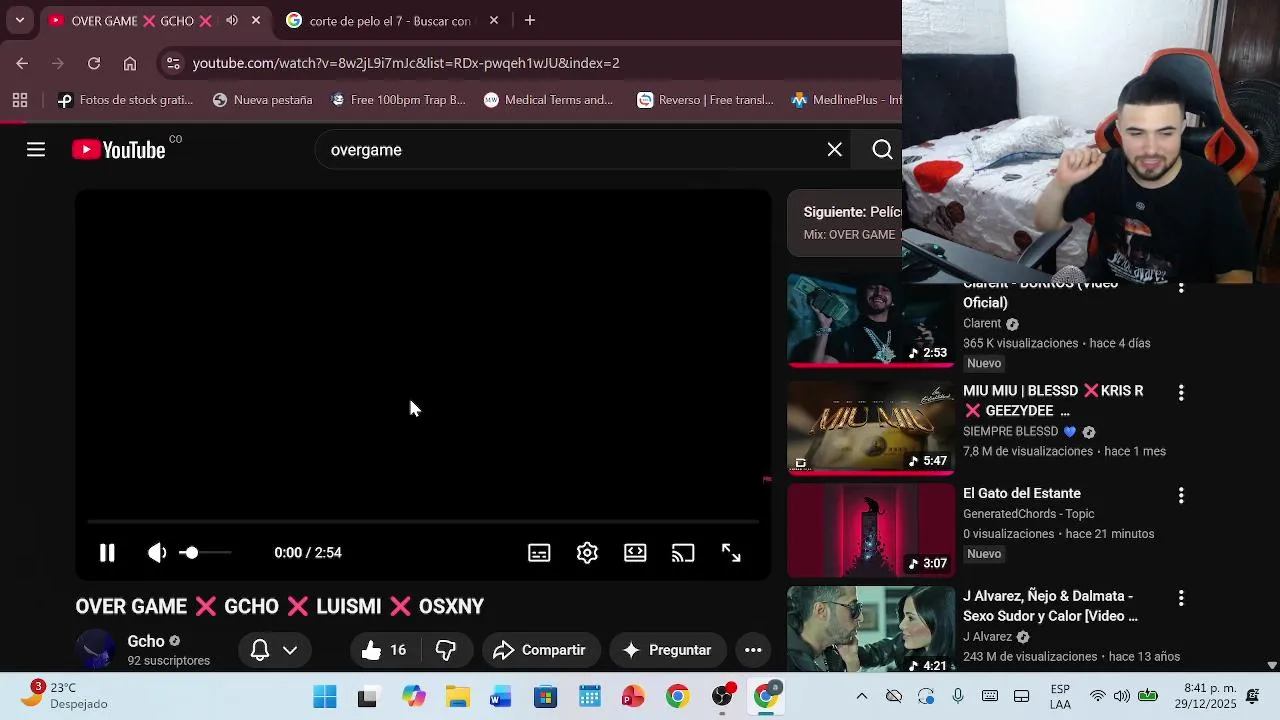Click the Compartir button
1280x720 pixels.
540,650
